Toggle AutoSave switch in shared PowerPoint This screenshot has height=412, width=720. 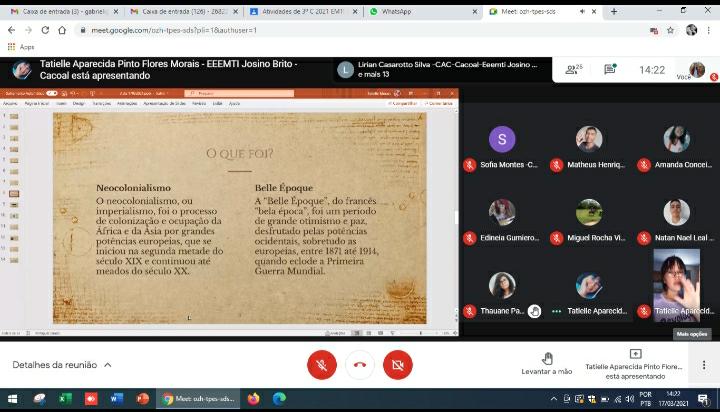[52, 93]
